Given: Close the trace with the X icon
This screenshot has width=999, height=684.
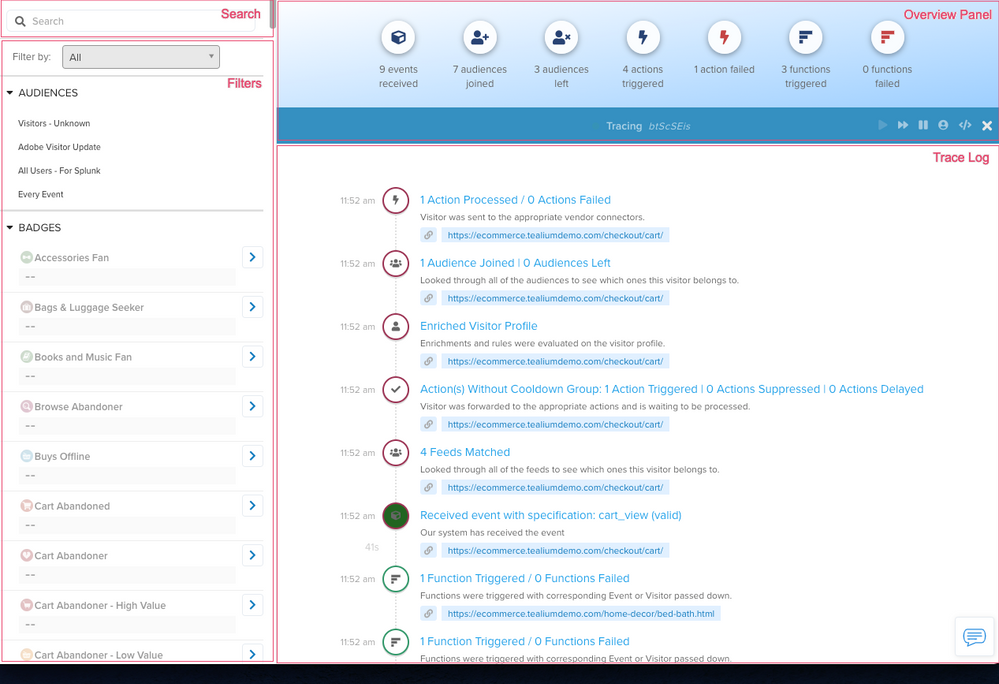Looking at the screenshot, I should 987,126.
